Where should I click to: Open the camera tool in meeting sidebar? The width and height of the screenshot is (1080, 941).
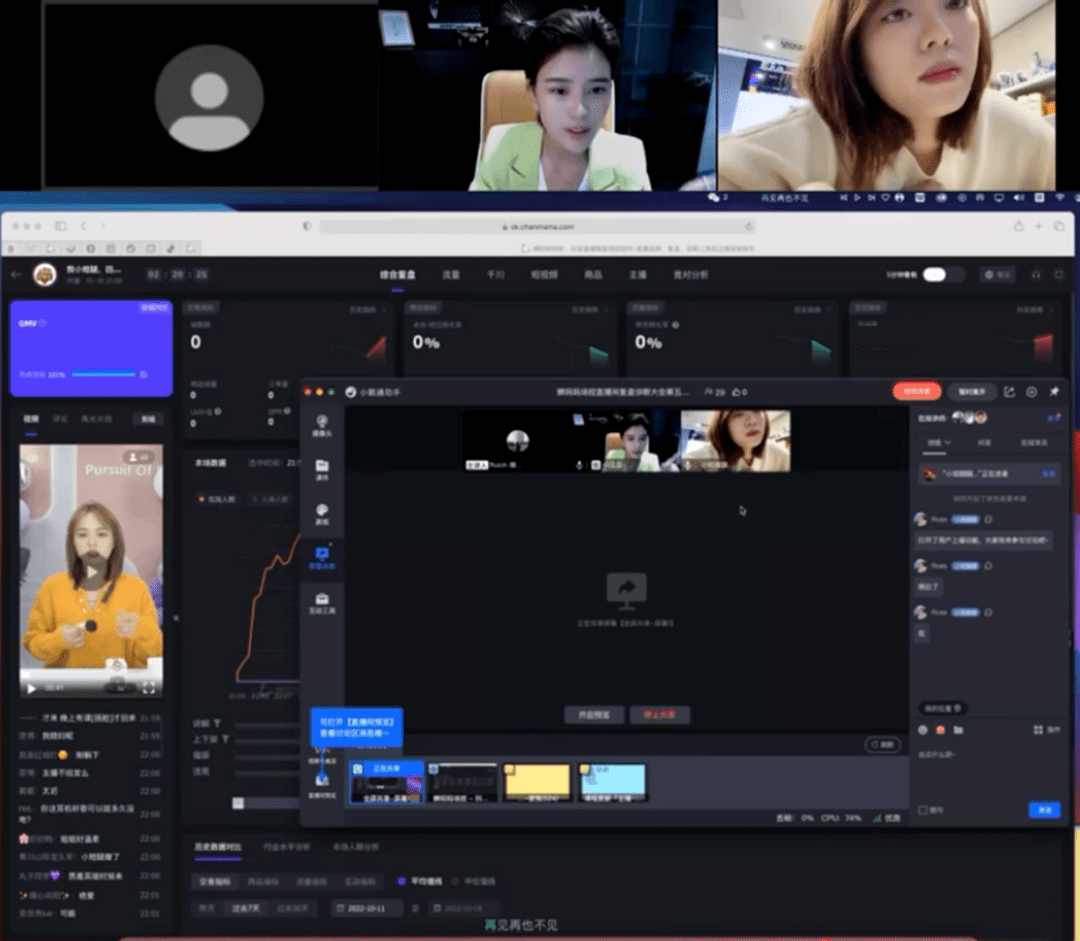[x=322, y=425]
